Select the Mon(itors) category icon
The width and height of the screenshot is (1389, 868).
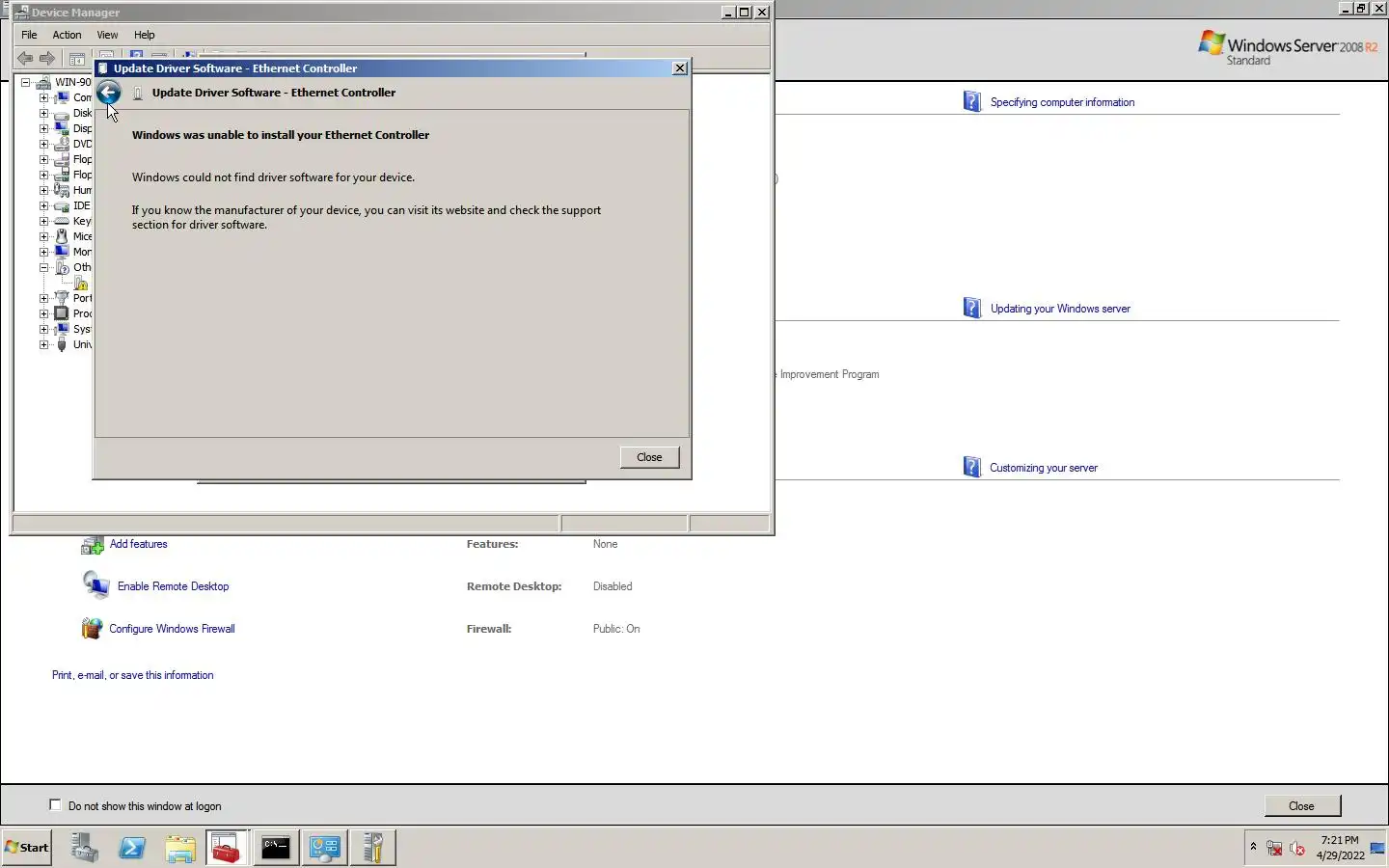point(62,252)
